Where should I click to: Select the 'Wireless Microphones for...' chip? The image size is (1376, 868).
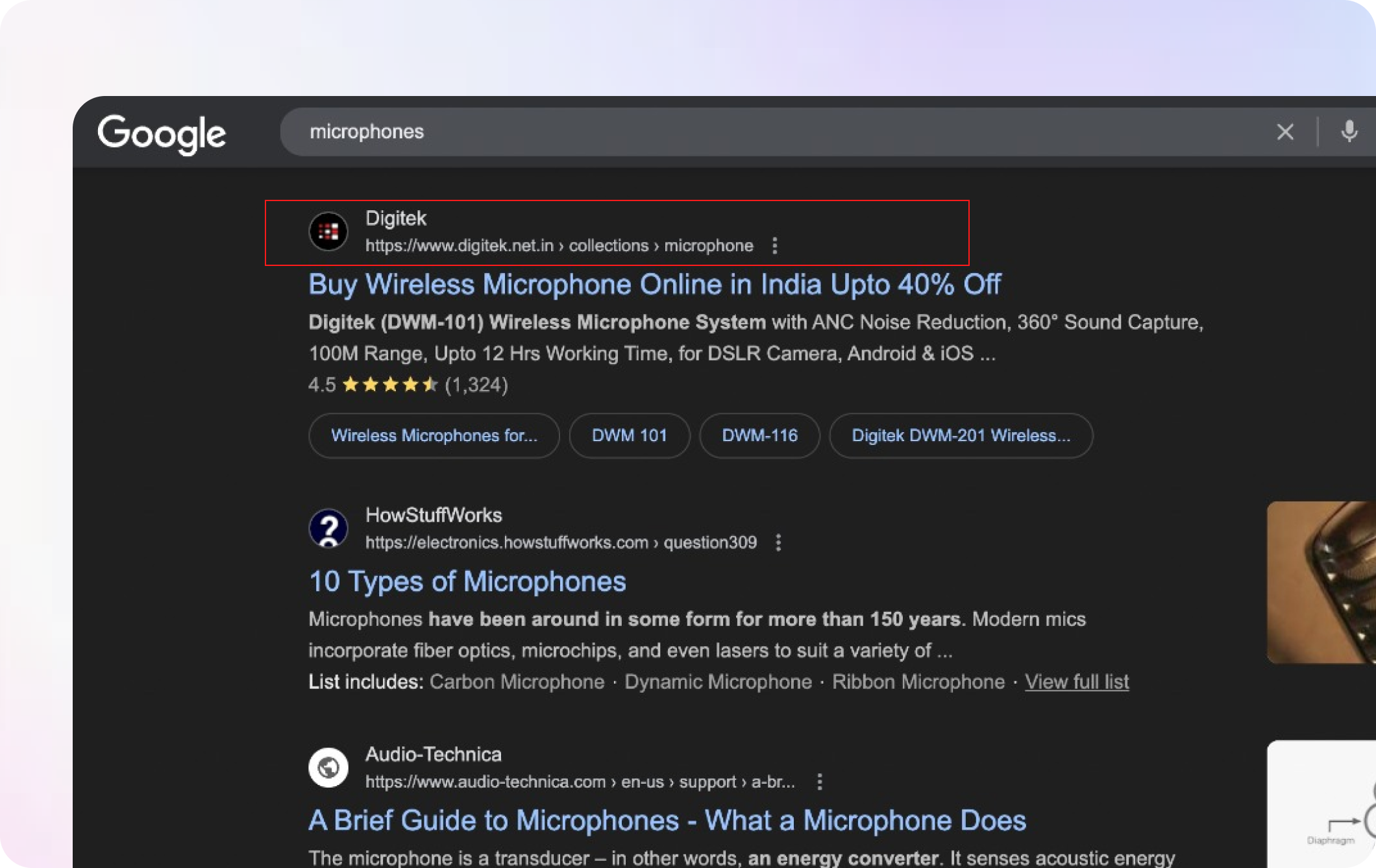pyautogui.click(x=434, y=435)
